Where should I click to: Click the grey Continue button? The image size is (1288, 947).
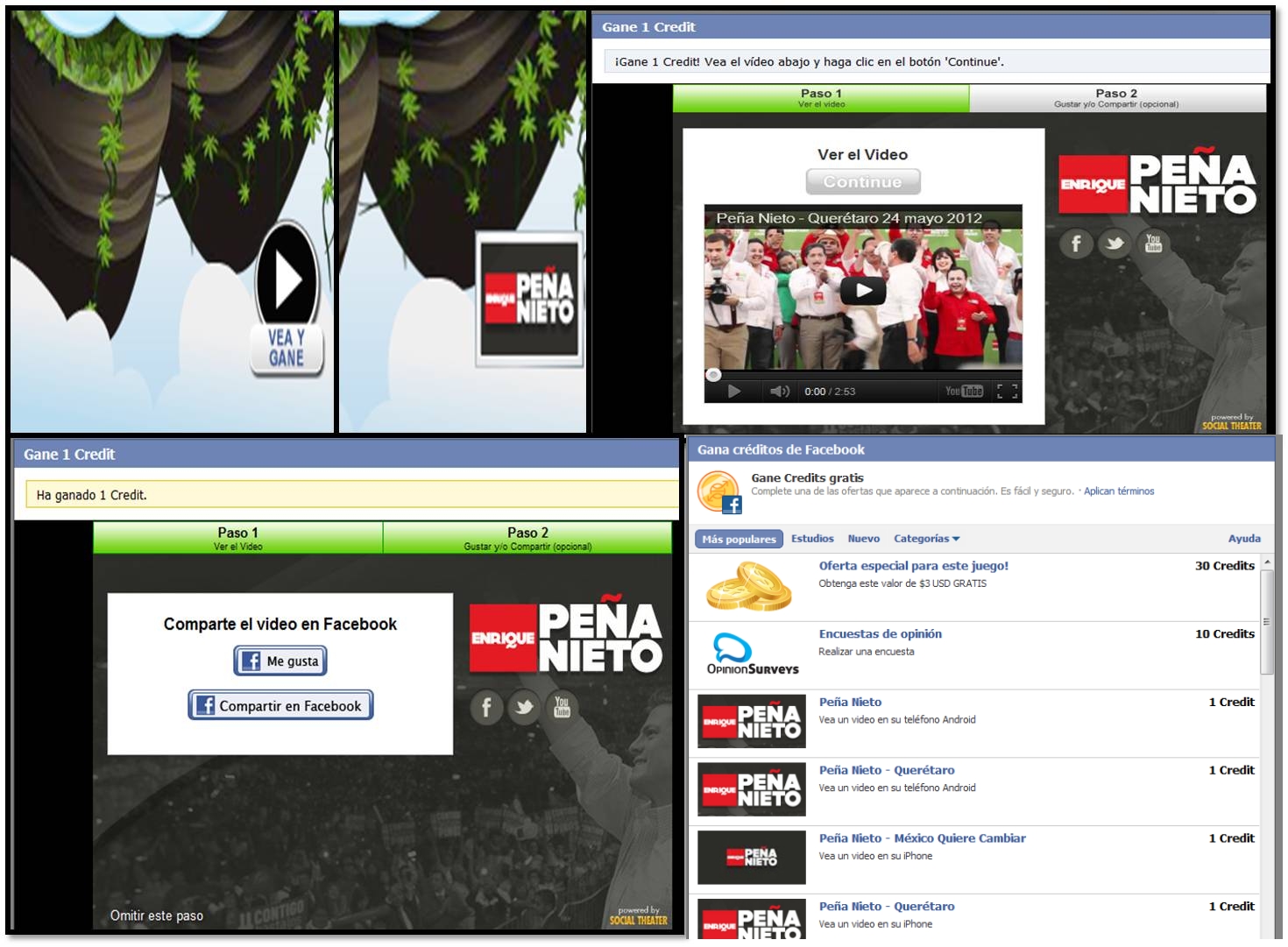coord(863,181)
